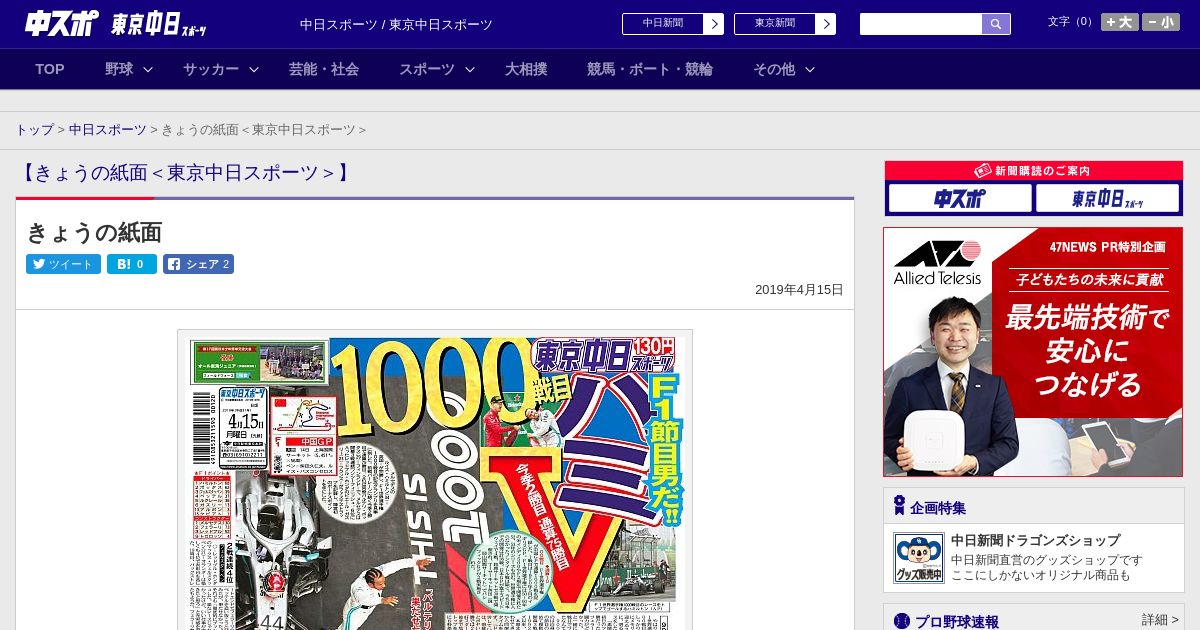Click the 中日スポーツ breadcrumb link
Screen dimensions: 1200x630
[x=107, y=130]
